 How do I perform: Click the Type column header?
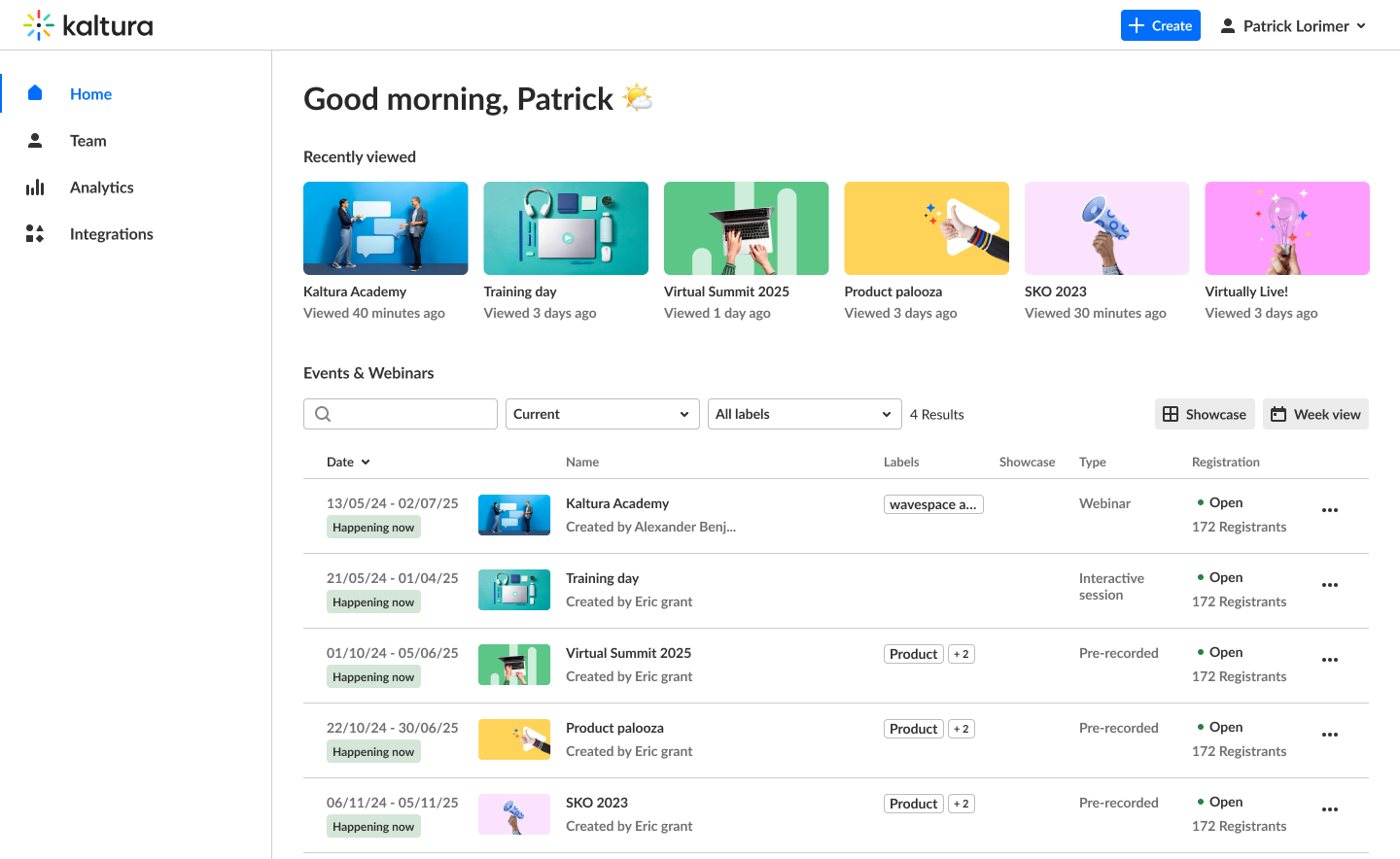(x=1093, y=462)
